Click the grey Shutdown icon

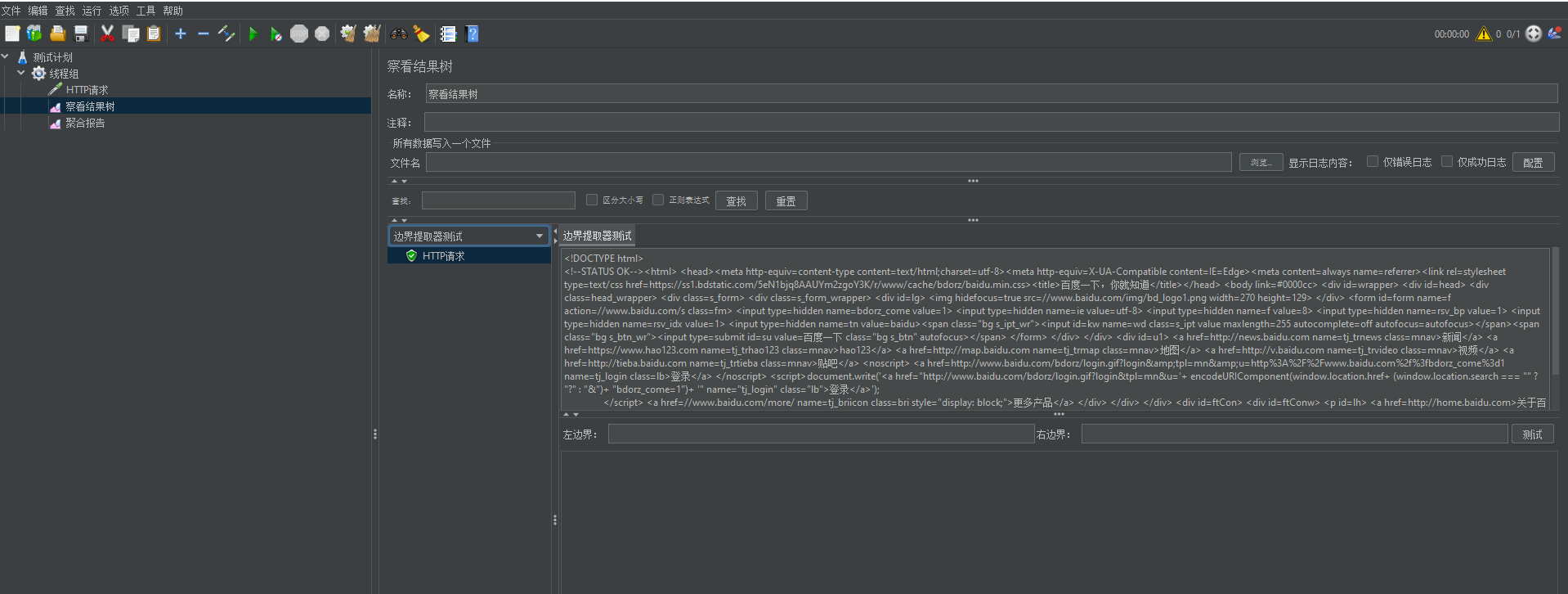tap(322, 34)
